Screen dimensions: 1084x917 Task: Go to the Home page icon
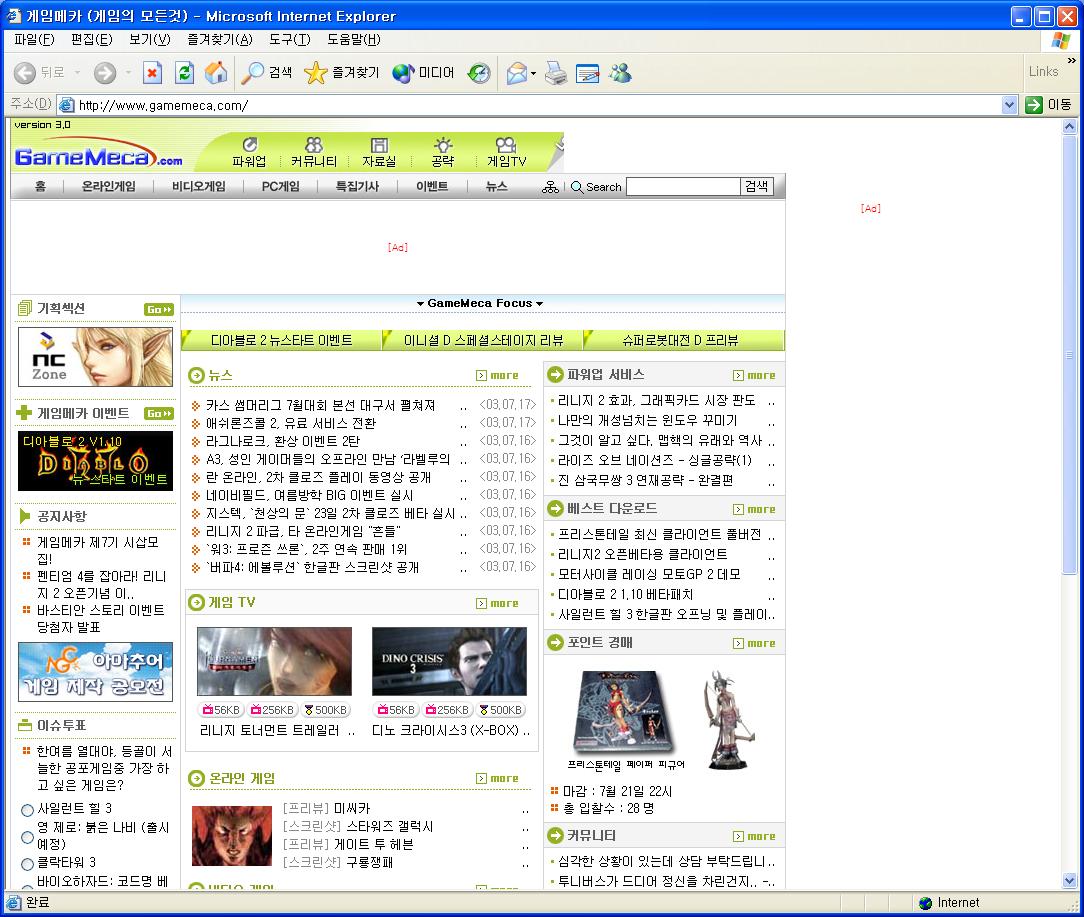[215, 73]
